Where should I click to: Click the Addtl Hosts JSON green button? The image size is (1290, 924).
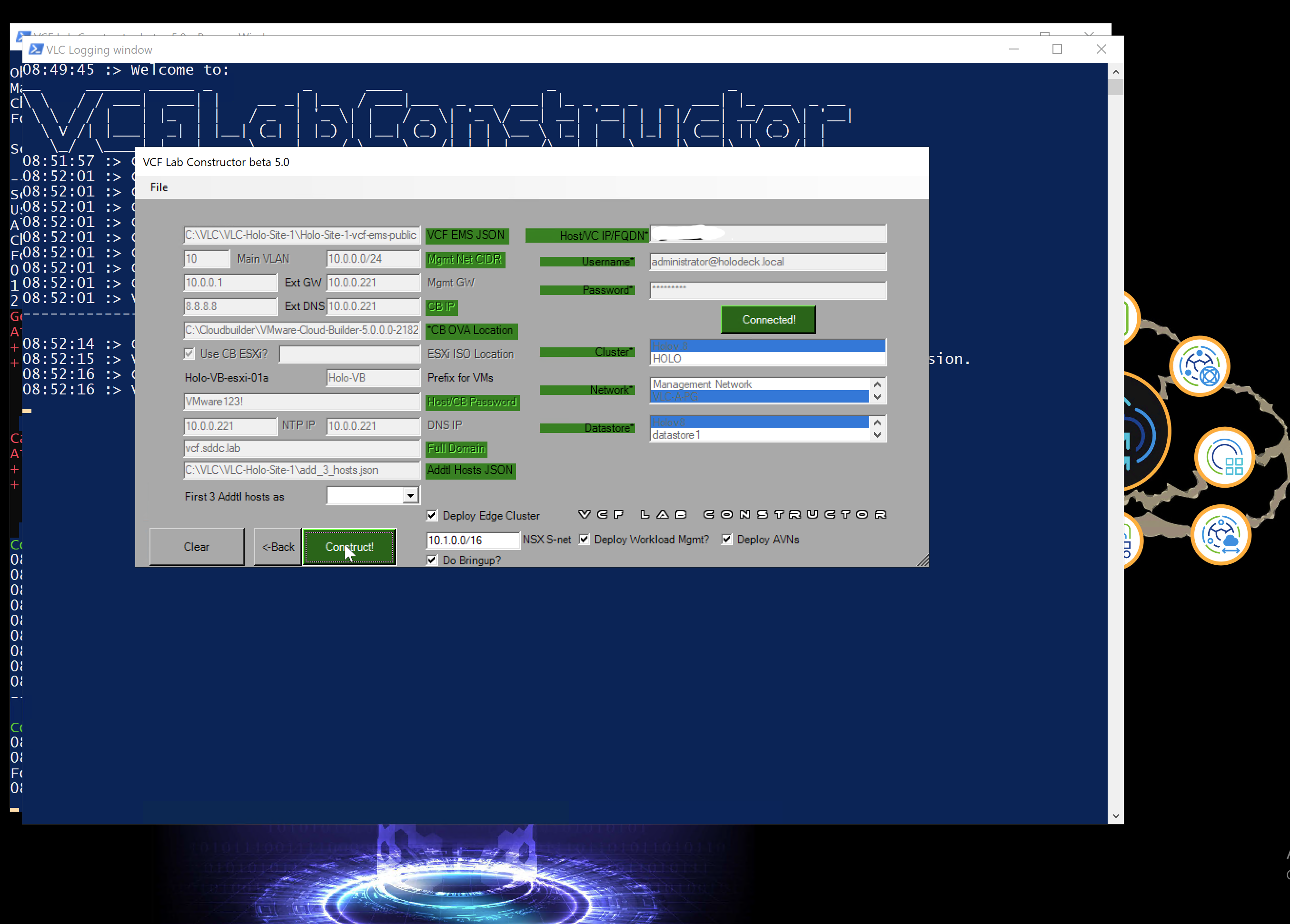point(470,470)
